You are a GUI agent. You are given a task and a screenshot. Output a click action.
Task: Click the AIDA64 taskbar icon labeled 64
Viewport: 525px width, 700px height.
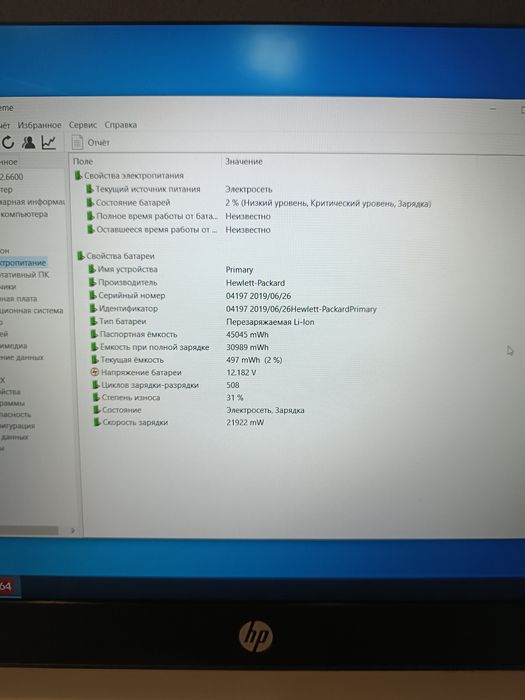coord(8,586)
